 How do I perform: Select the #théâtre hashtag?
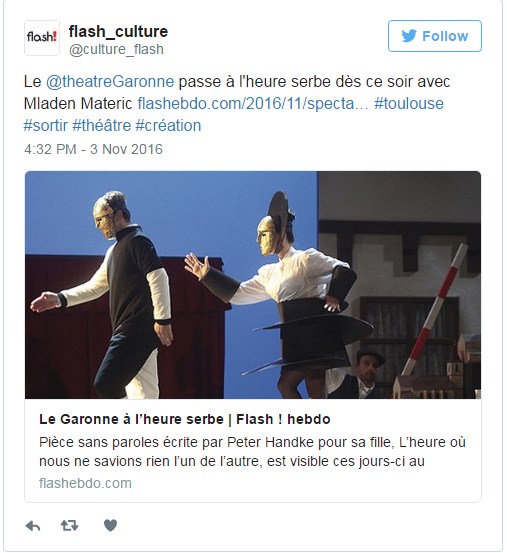tap(102, 126)
